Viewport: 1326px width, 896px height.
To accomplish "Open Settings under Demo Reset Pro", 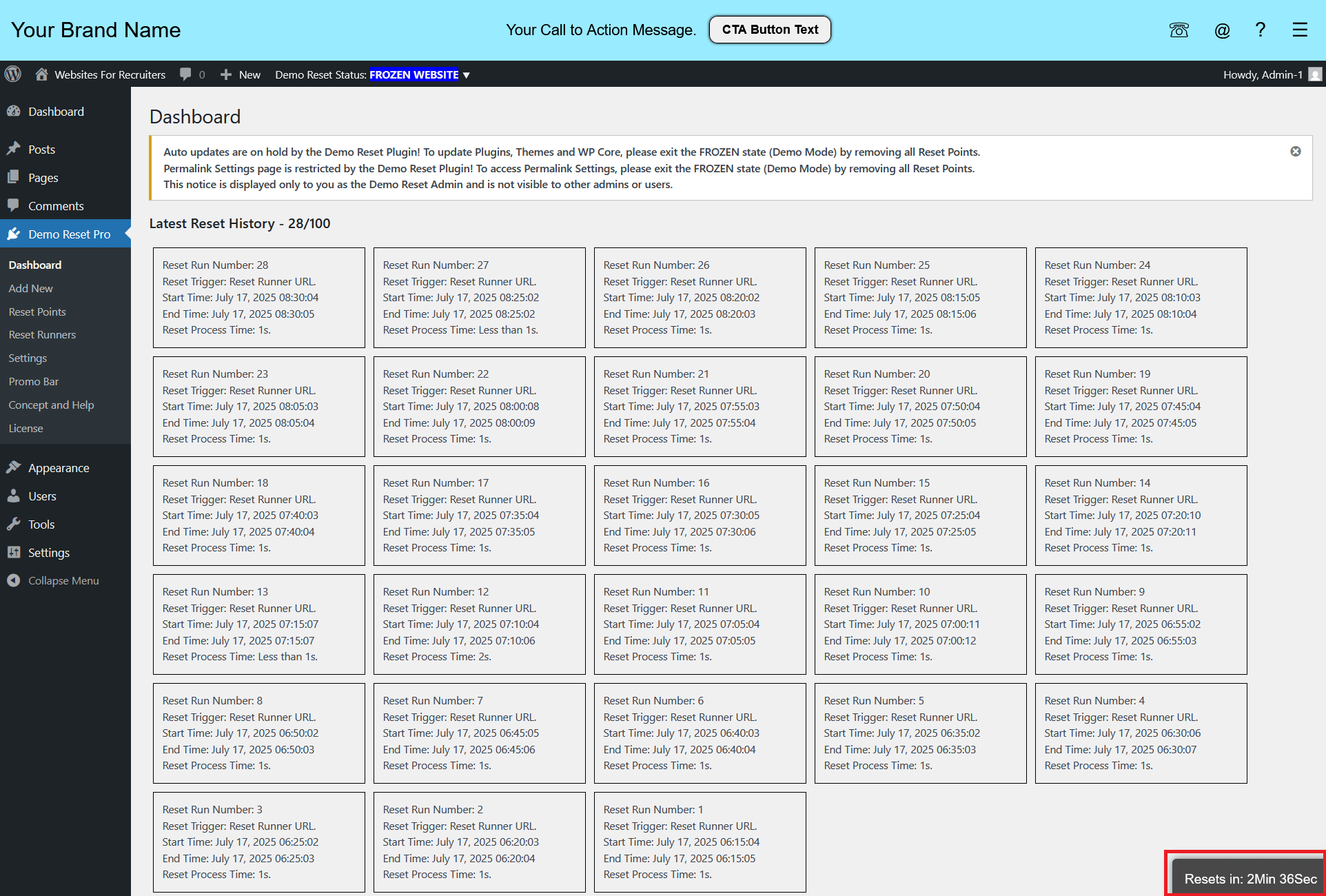I will click(28, 358).
